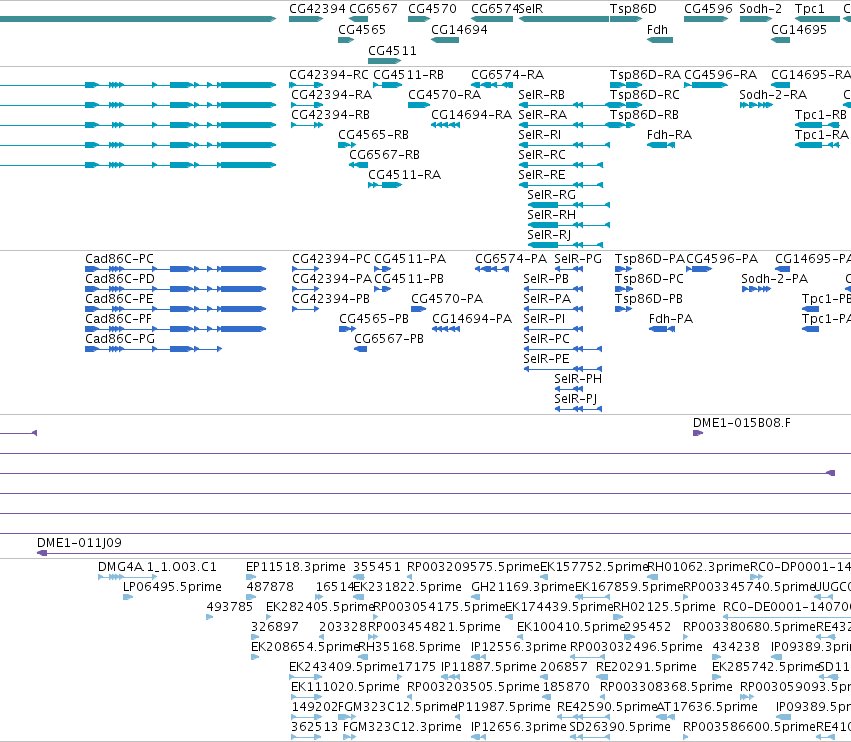The width and height of the screenshot is (851, 742).
Task: Select the CG42394-RC transcript label
Action: point(329,75)
